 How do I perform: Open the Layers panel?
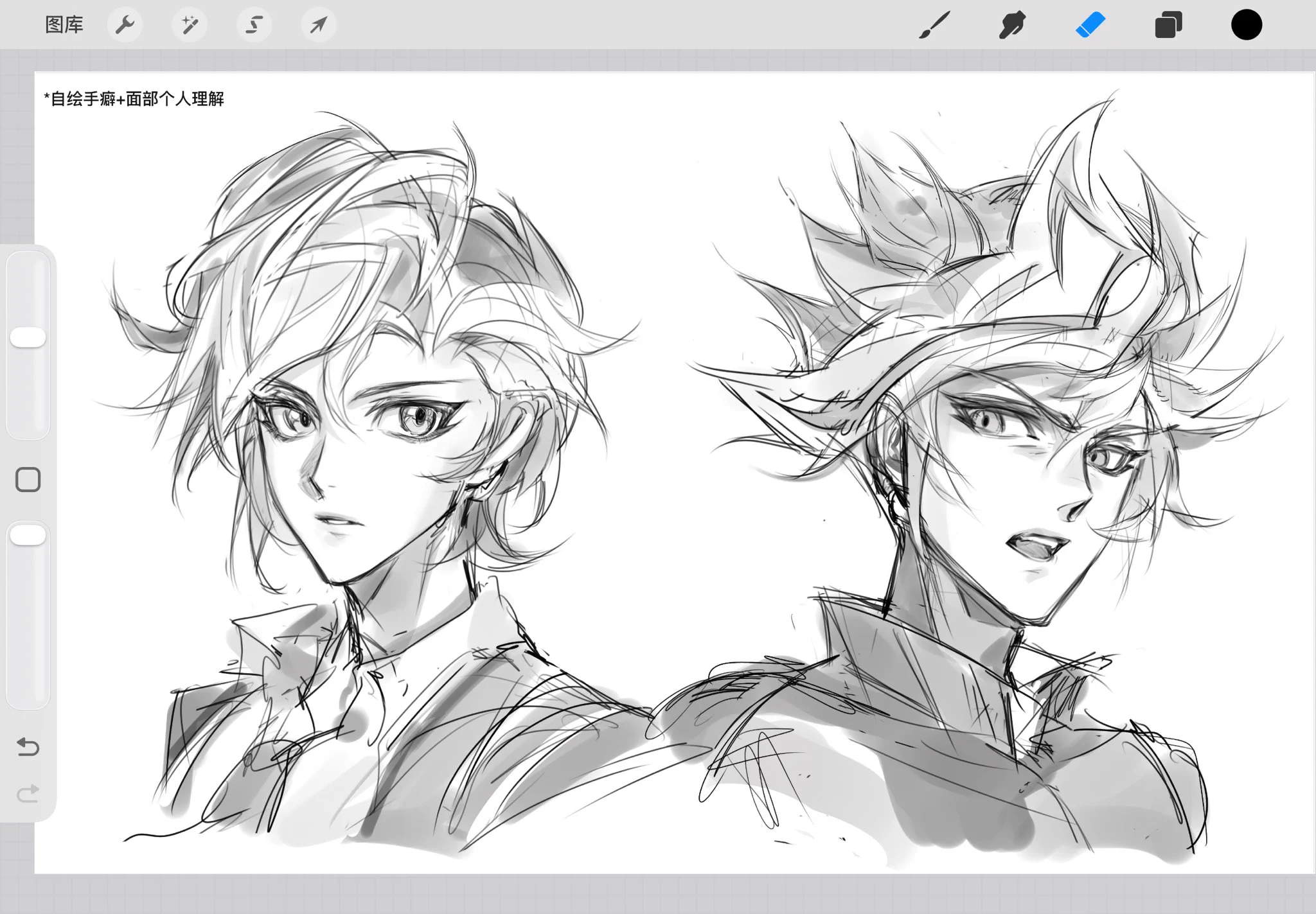pos(1168,26)
